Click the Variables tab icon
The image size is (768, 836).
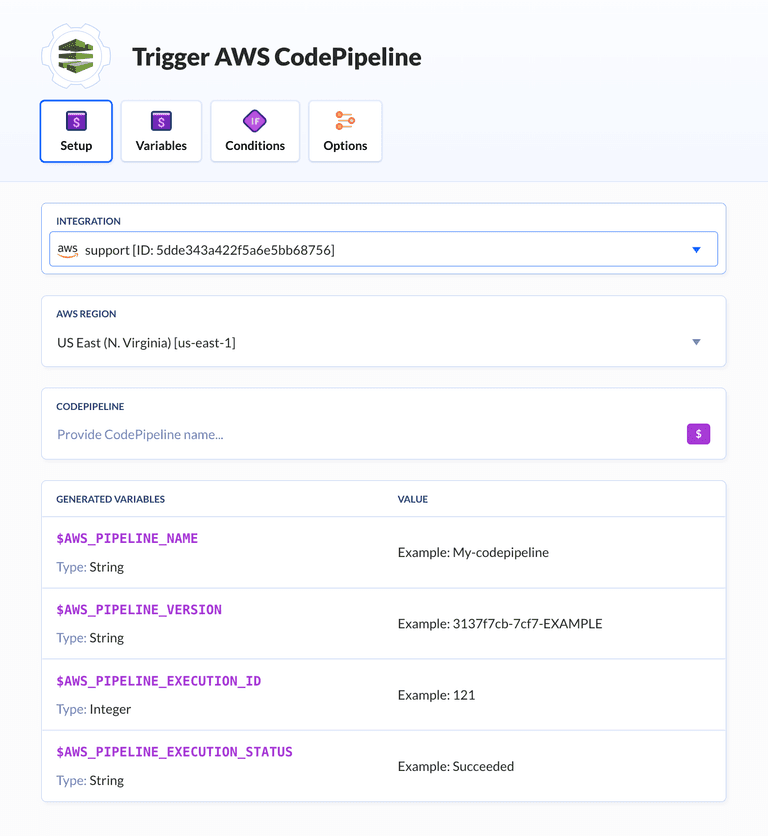(161, 121)
